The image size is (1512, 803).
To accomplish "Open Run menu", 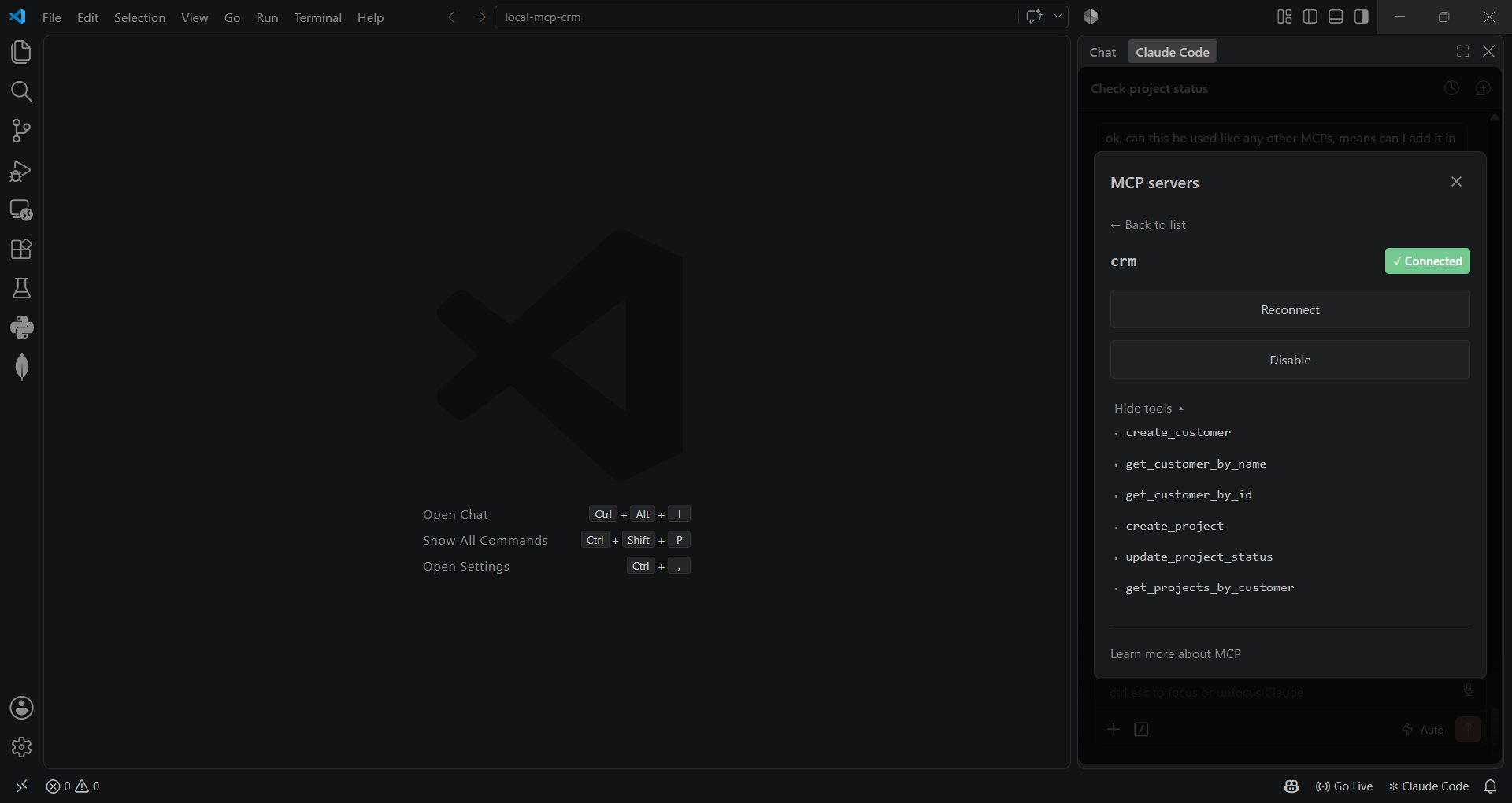I will (x=267, y=17).
